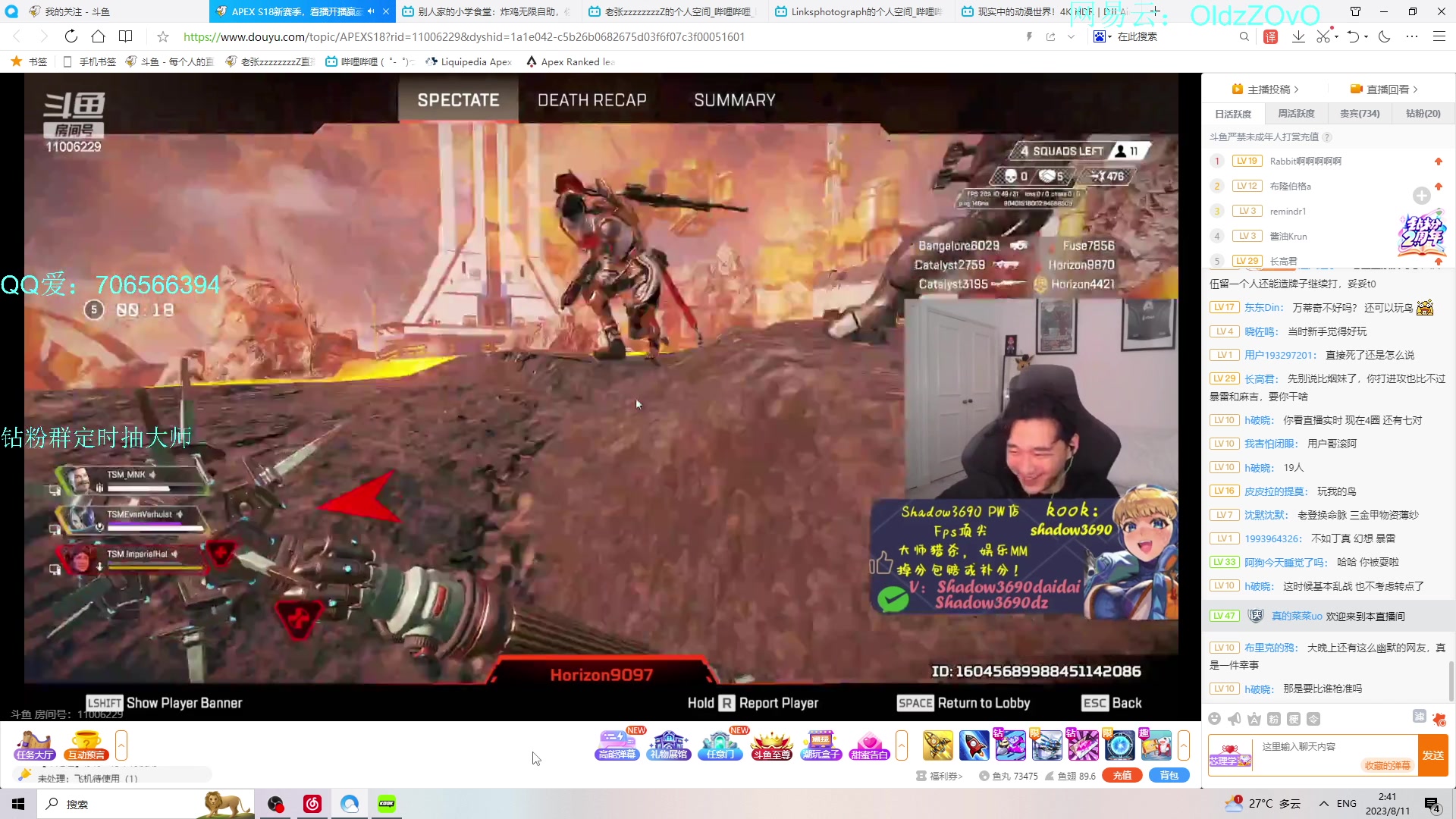Open the 斗鱼至尊 crown icon

click(x=771, y=745)
